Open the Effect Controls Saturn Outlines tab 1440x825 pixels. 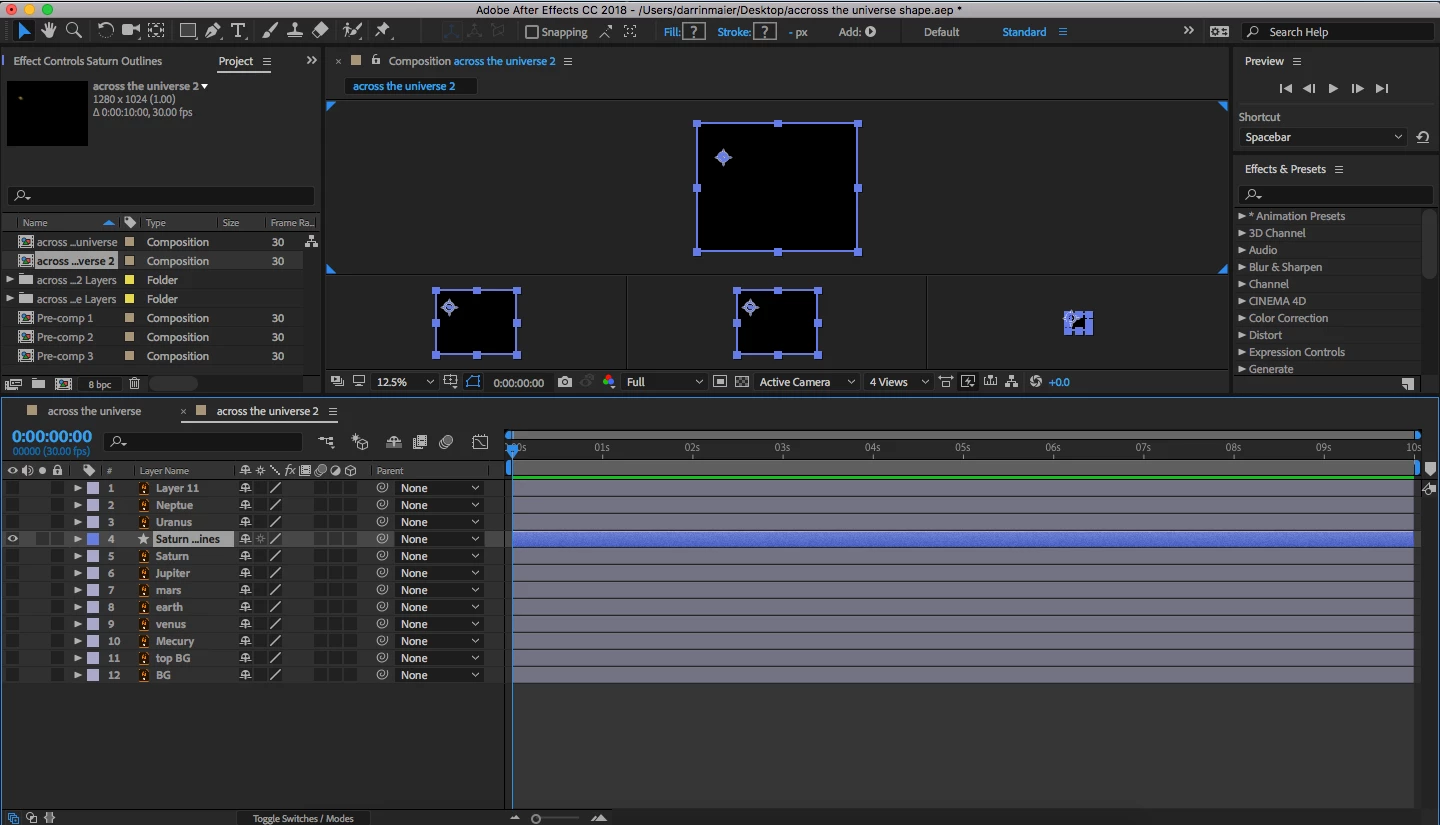click(x=87, y=61)
